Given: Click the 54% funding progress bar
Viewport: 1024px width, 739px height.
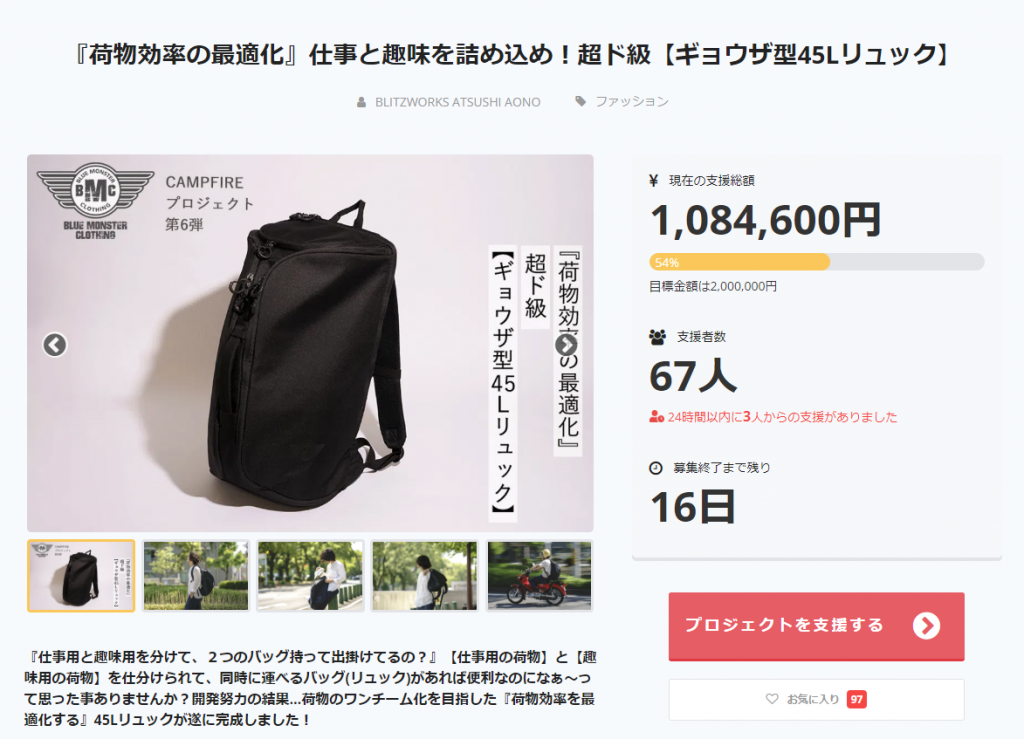Looking at the screenshot, I should tap(816, 262).
